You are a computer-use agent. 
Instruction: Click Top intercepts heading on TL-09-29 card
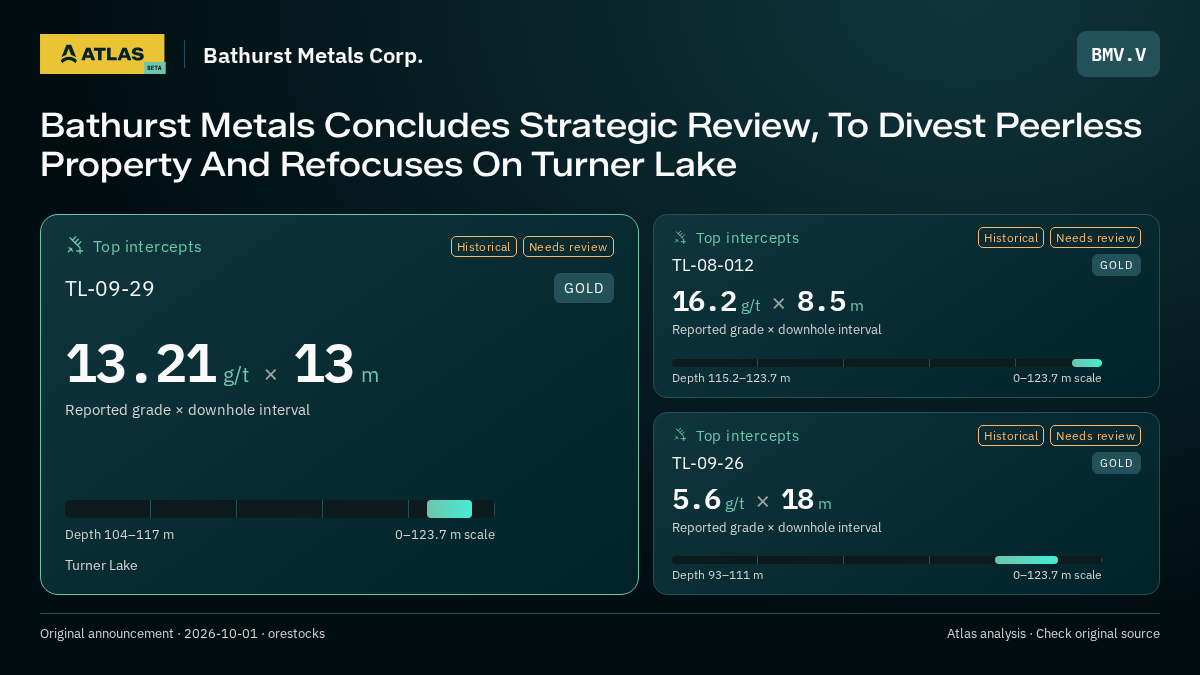147,246
